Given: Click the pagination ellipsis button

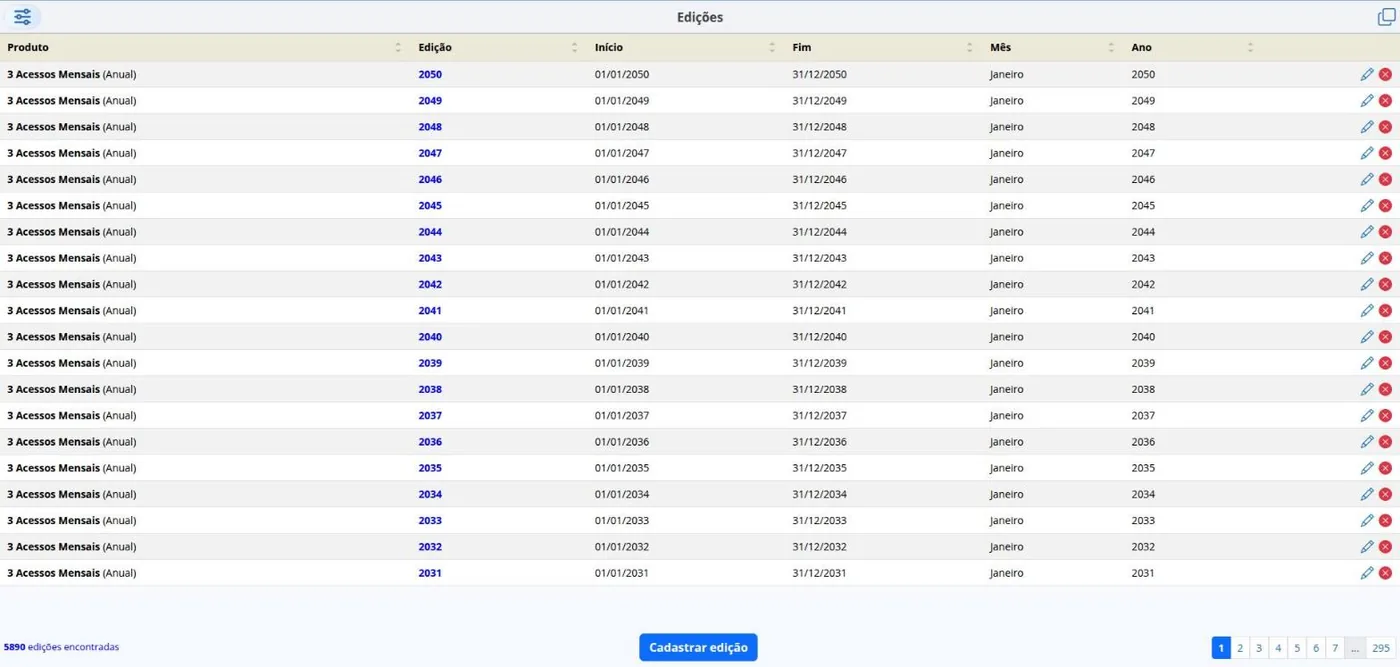Looking at the screenshot, I should (1355, 648).
